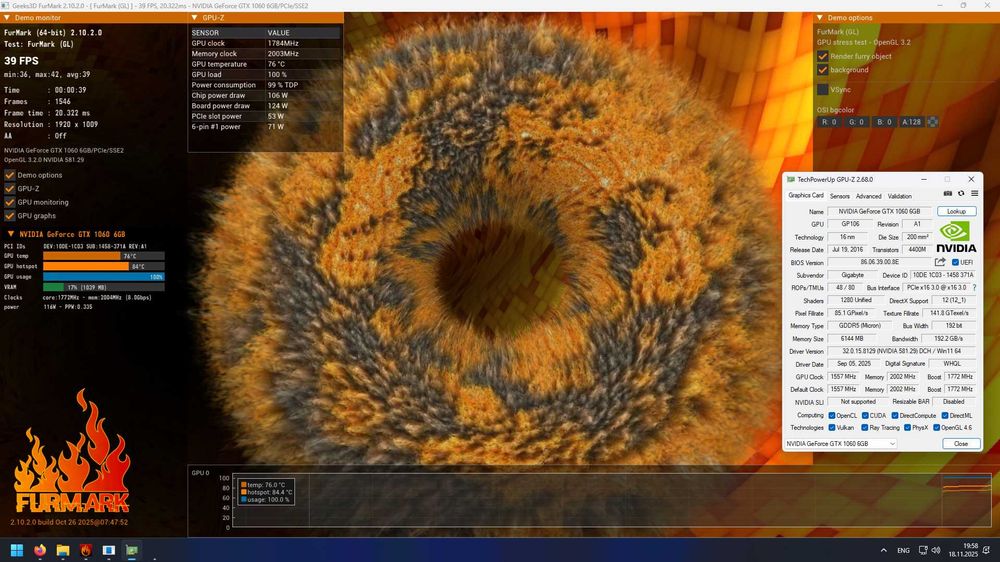Screen dimensions: 1000x562
Task: Click the B: 0 color field
Action: pyautogui.click(x=884, y=122)
